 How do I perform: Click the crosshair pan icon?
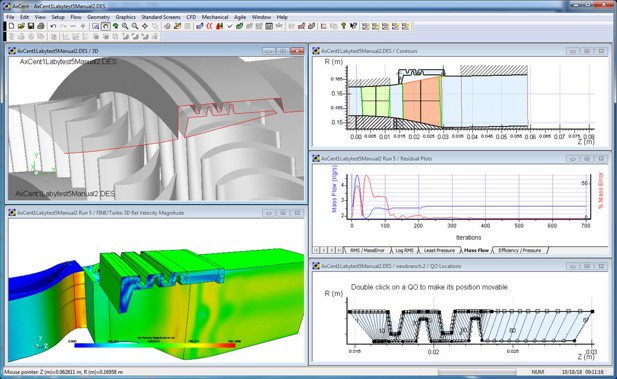[145, 26]
